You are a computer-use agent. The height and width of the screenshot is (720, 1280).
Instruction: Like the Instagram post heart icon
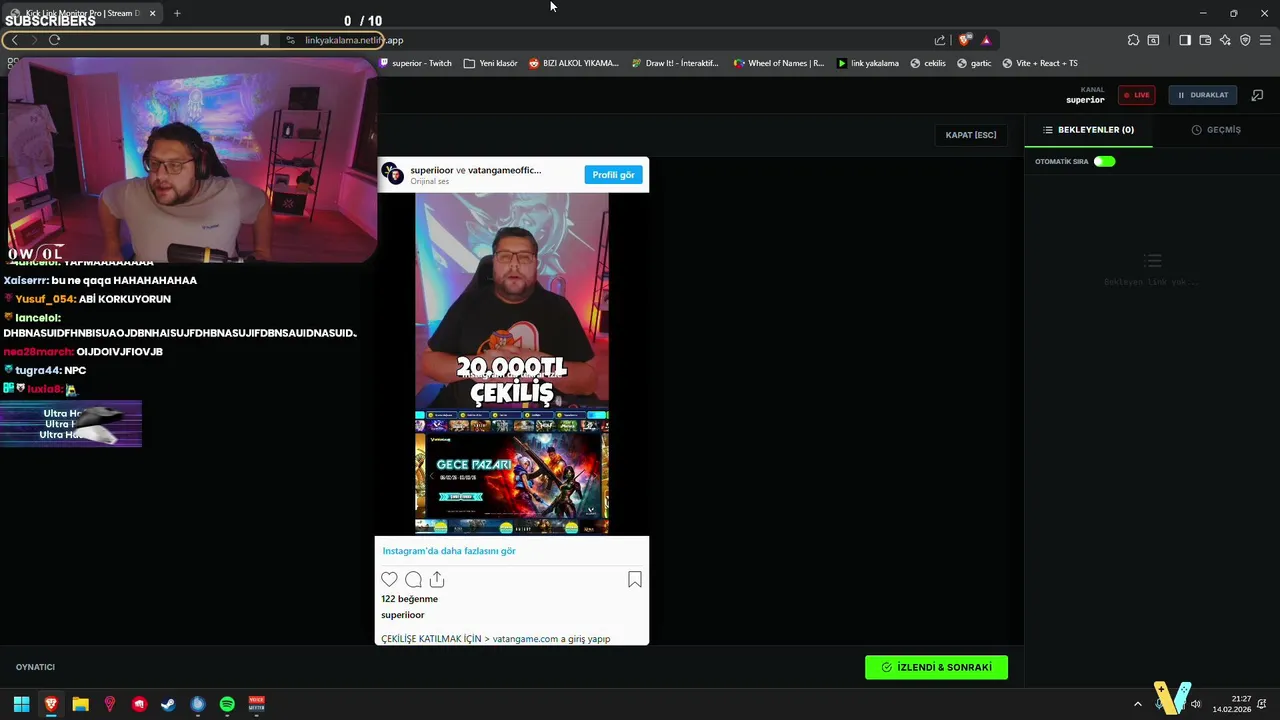coord(389,579)
